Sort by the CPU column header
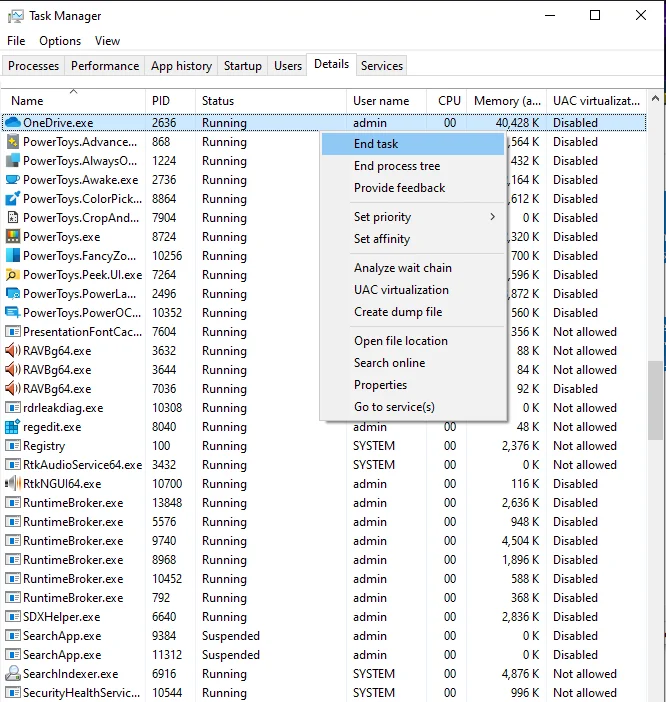 click(447, 101)
